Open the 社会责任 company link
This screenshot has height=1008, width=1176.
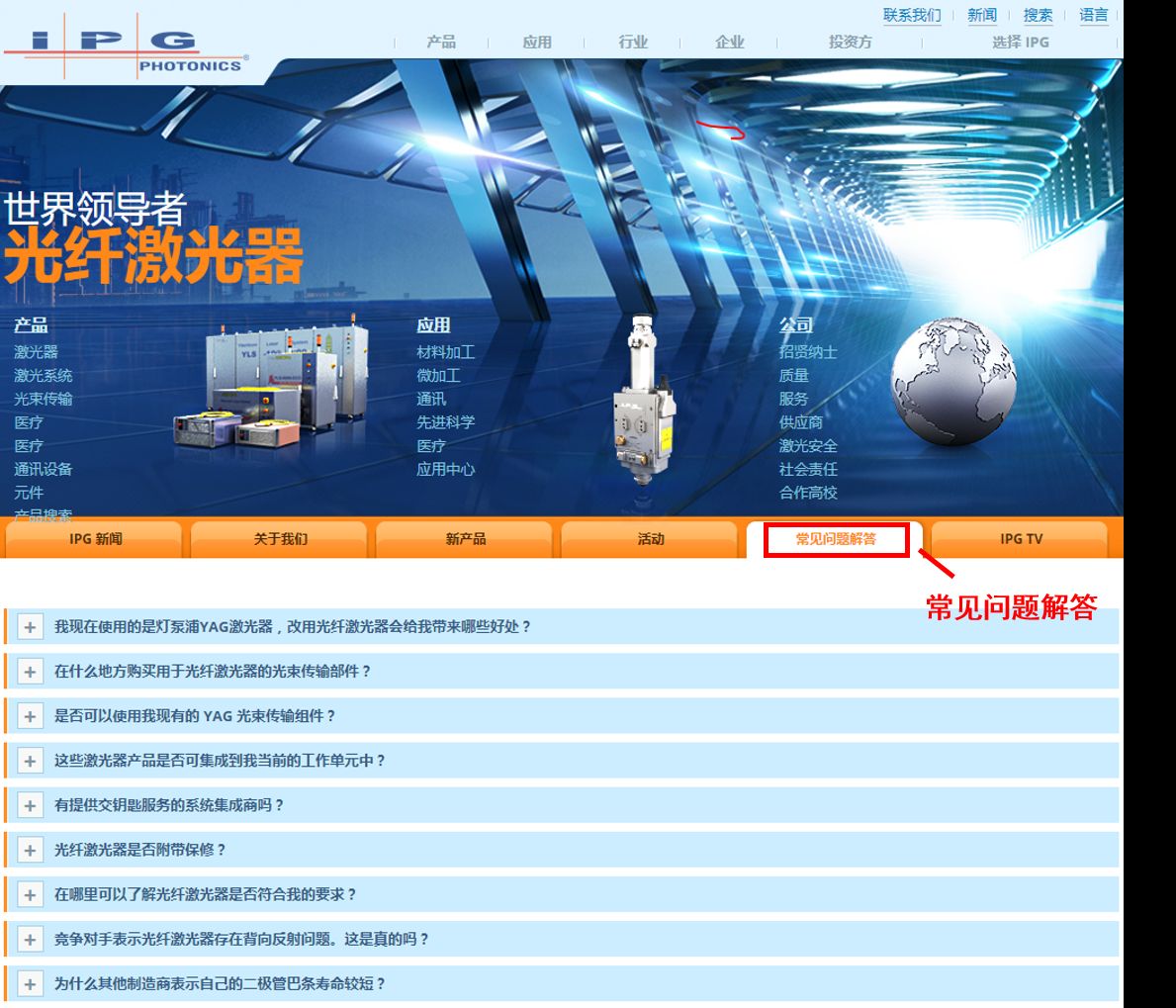click(x=808, y=469)
